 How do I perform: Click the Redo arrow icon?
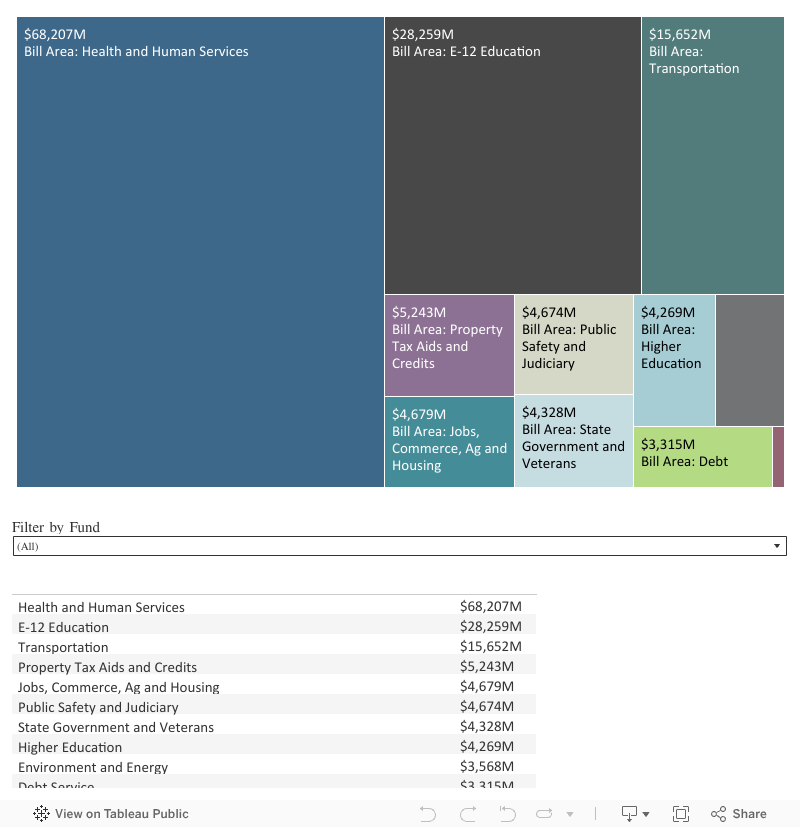click(467, 814)
